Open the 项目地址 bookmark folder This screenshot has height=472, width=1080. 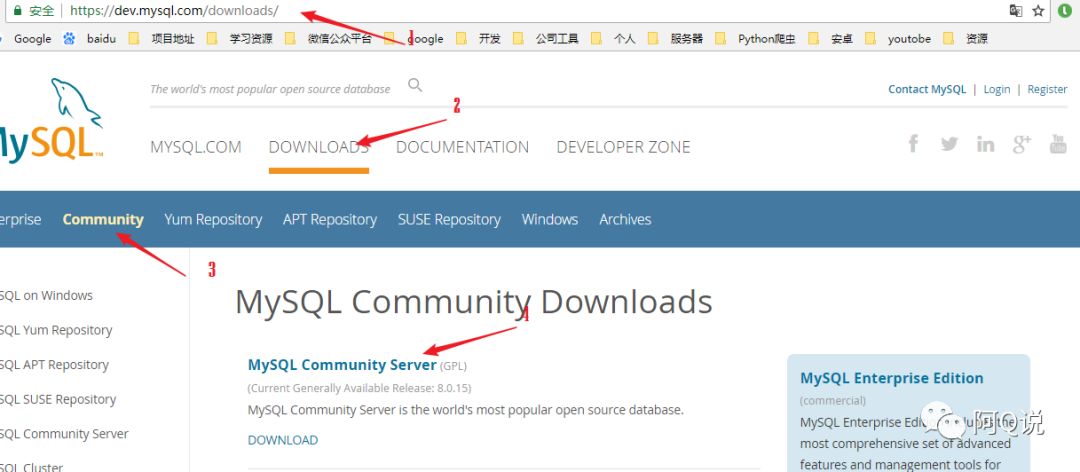point(161,39)
